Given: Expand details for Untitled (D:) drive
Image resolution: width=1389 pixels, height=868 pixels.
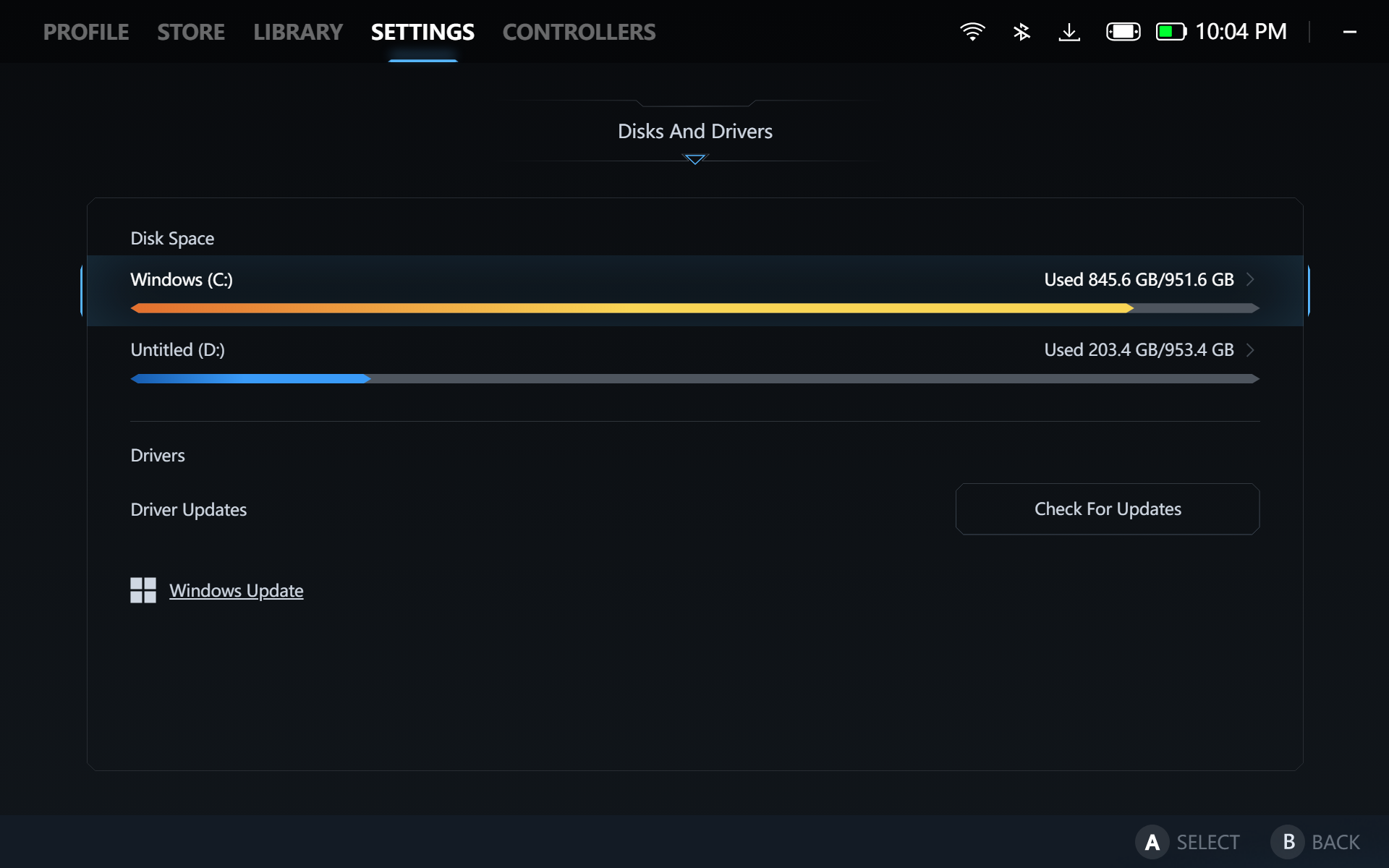Looking at the screenshot, I should click(1251, 349).
